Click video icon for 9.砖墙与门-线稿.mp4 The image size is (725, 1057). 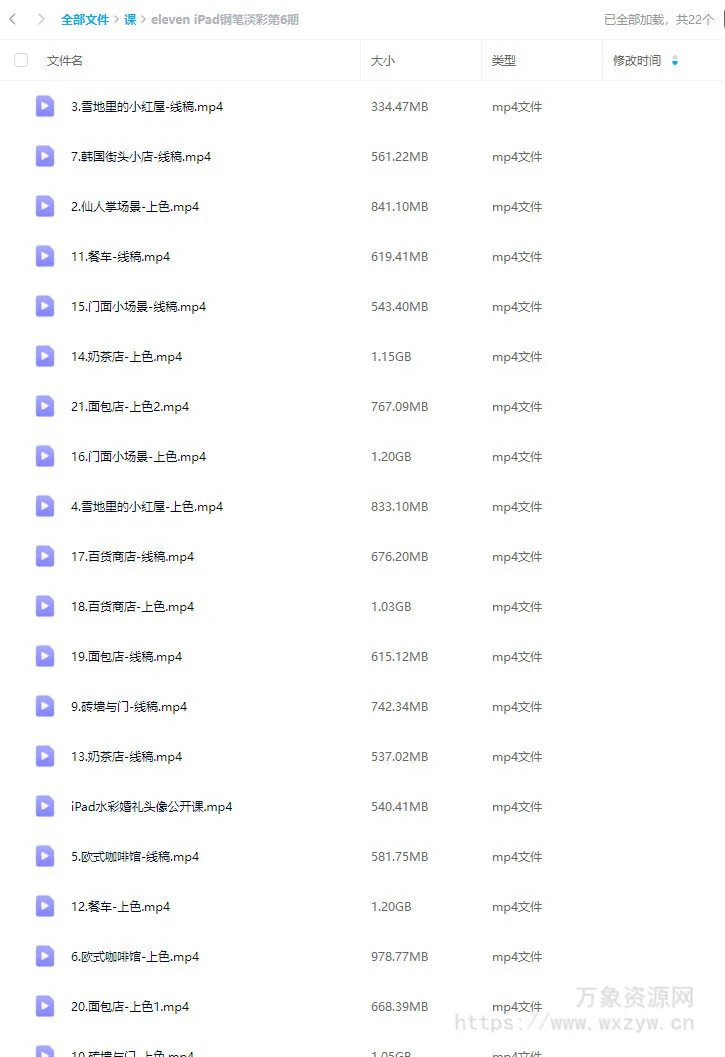coord(45,706)
